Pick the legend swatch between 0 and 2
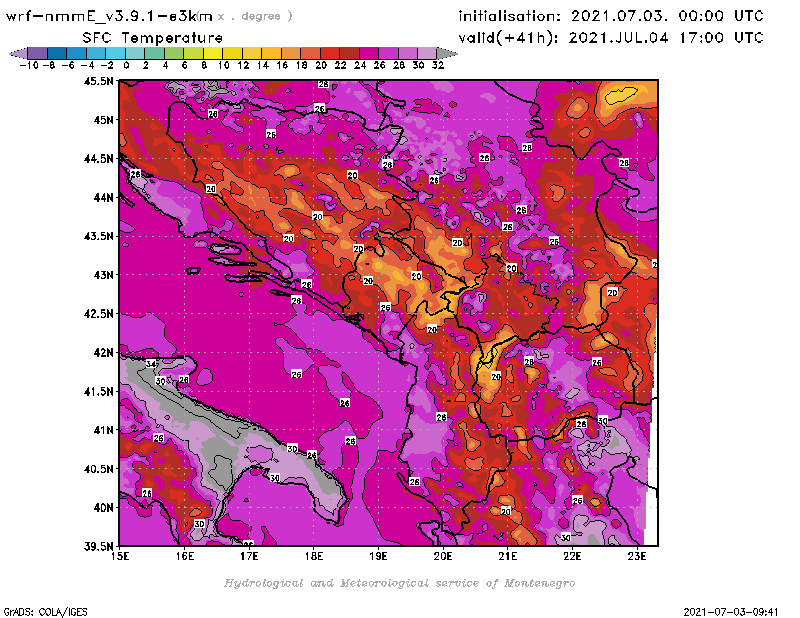This screenshot has width=800, height=618. (135, 53)
